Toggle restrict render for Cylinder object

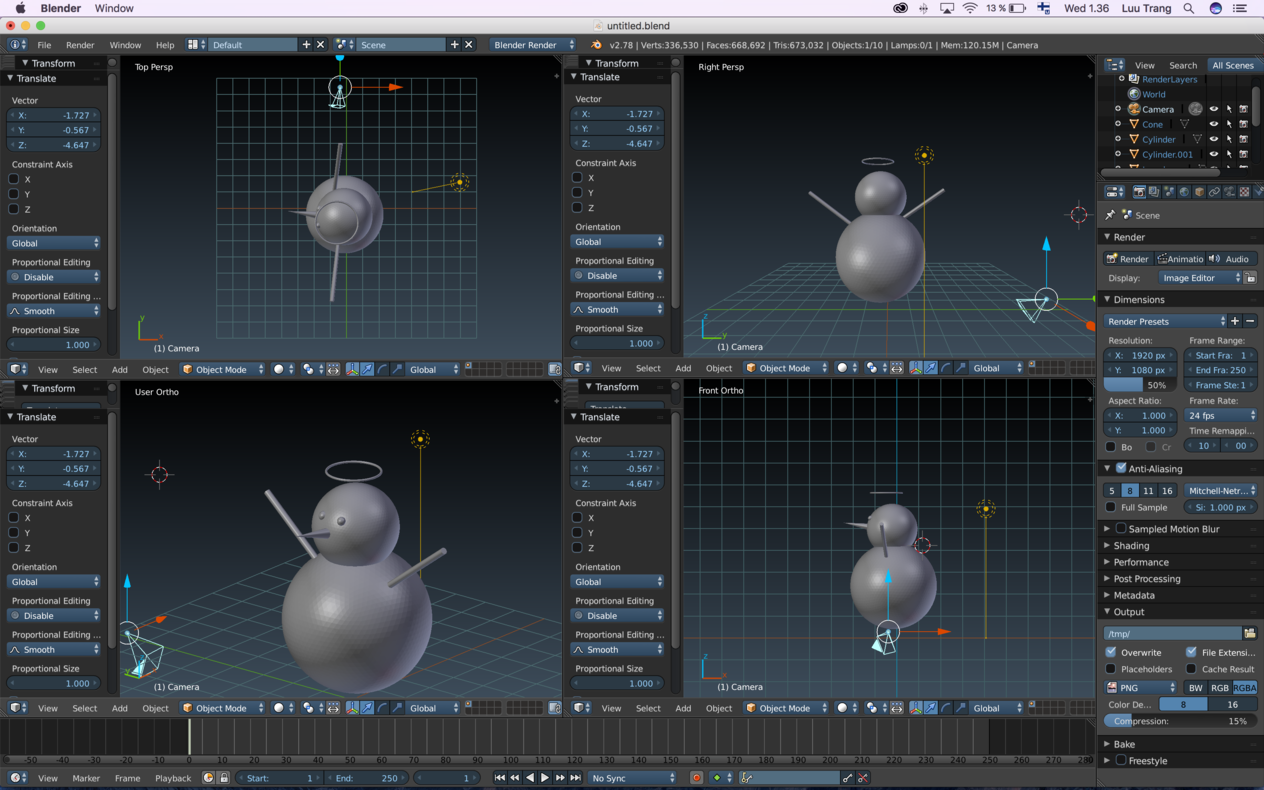[x=1243, y=139]
